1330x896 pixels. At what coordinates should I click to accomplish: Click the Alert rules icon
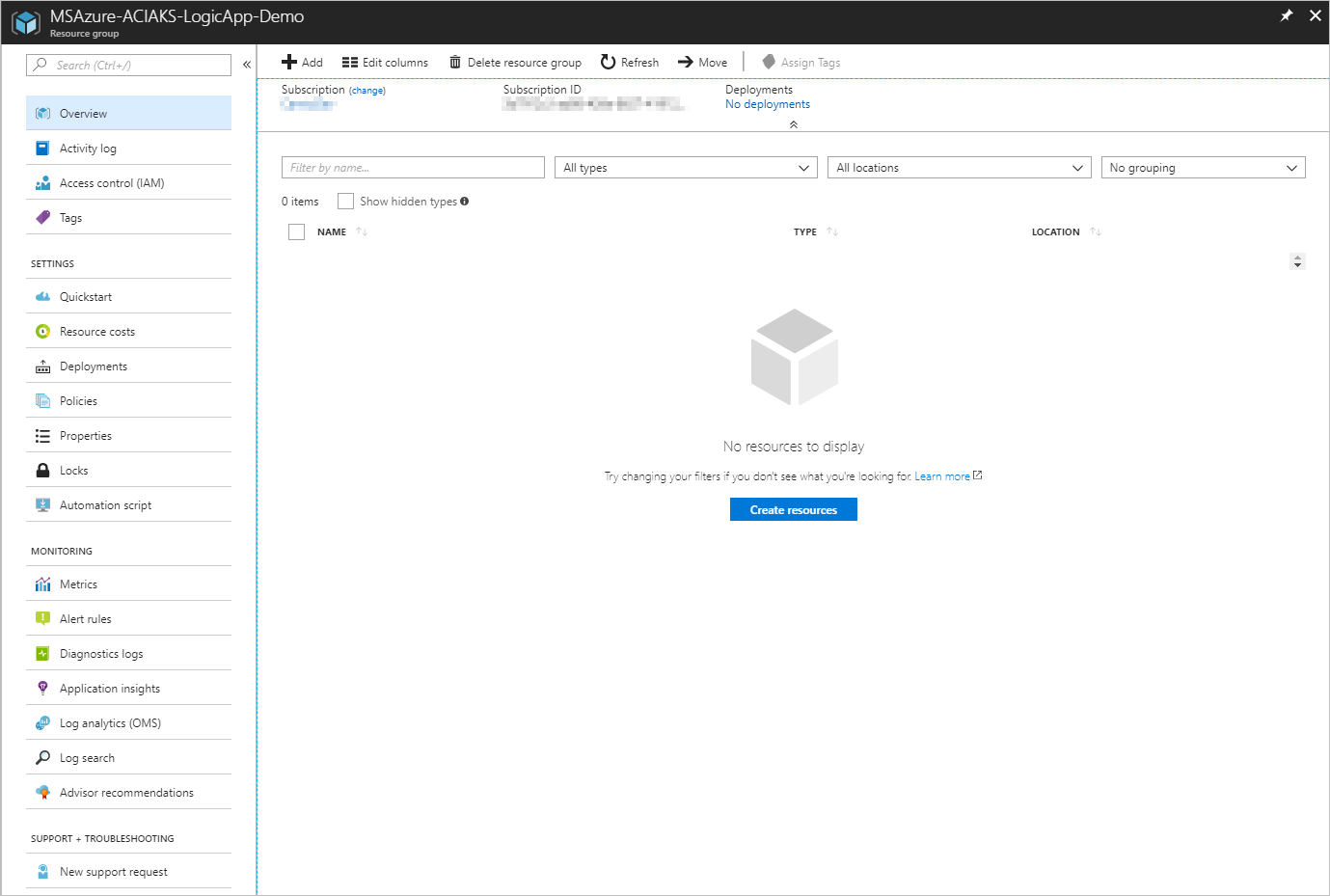pyautogui.click(x=42, y=619)
